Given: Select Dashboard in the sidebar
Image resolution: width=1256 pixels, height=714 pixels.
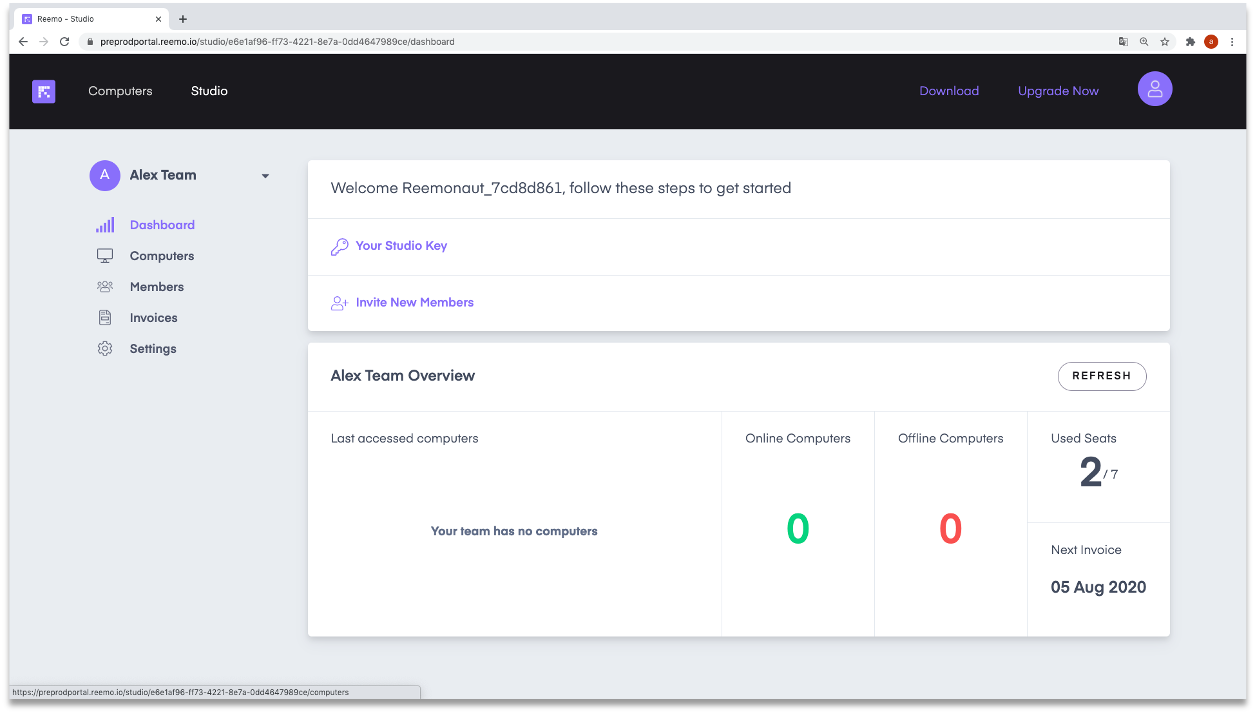Looking at the screenshot, I should tap(162, 225).
